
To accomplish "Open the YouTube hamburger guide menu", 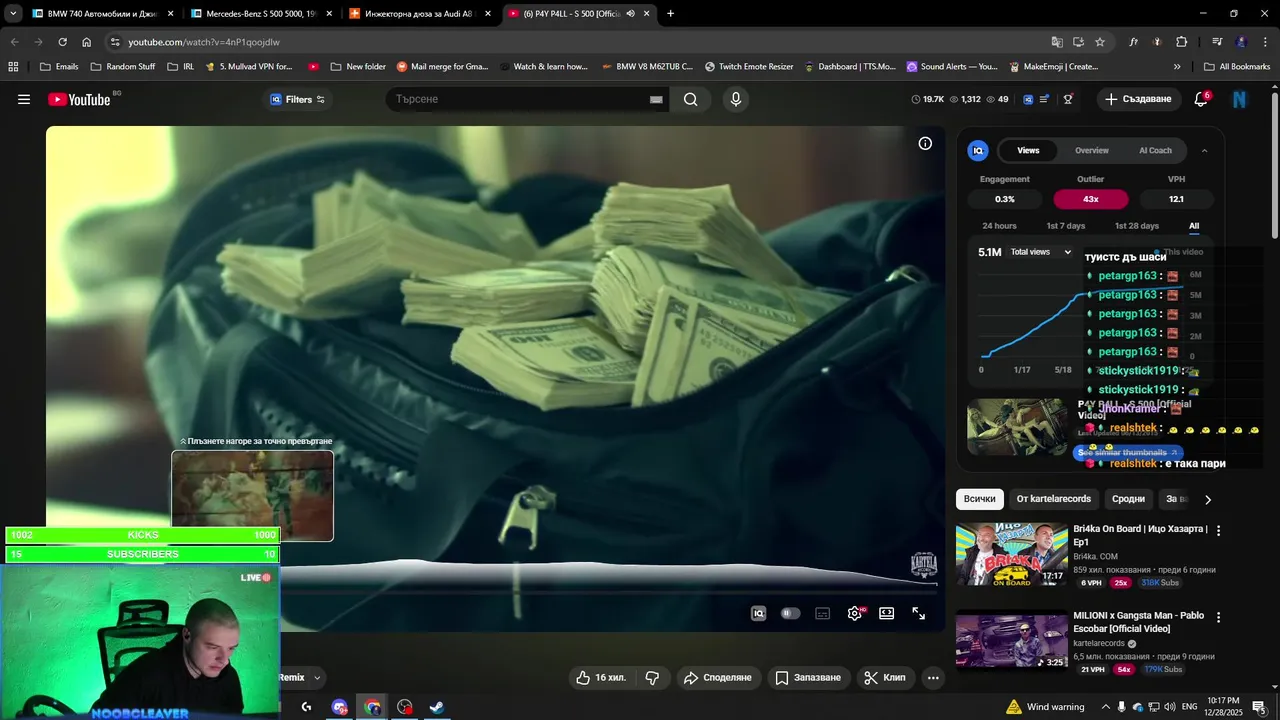I will 24,99.
